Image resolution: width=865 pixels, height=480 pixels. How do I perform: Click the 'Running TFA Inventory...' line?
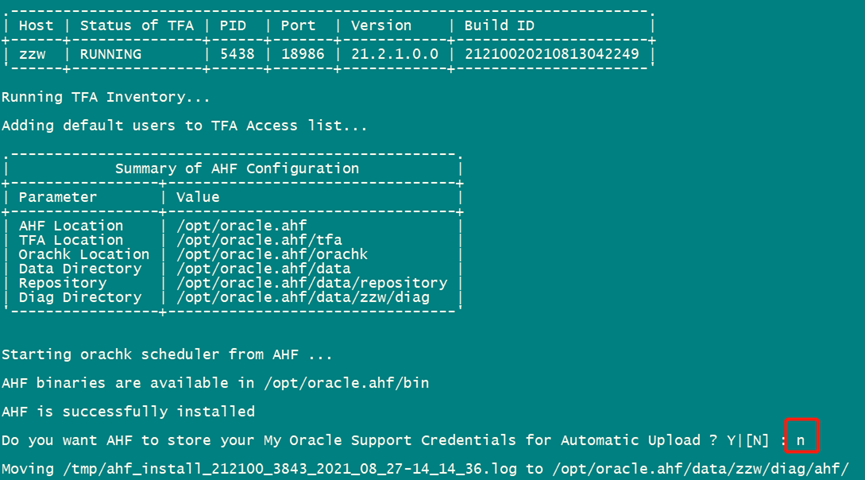pyautogui.click(x=105, y=97)
